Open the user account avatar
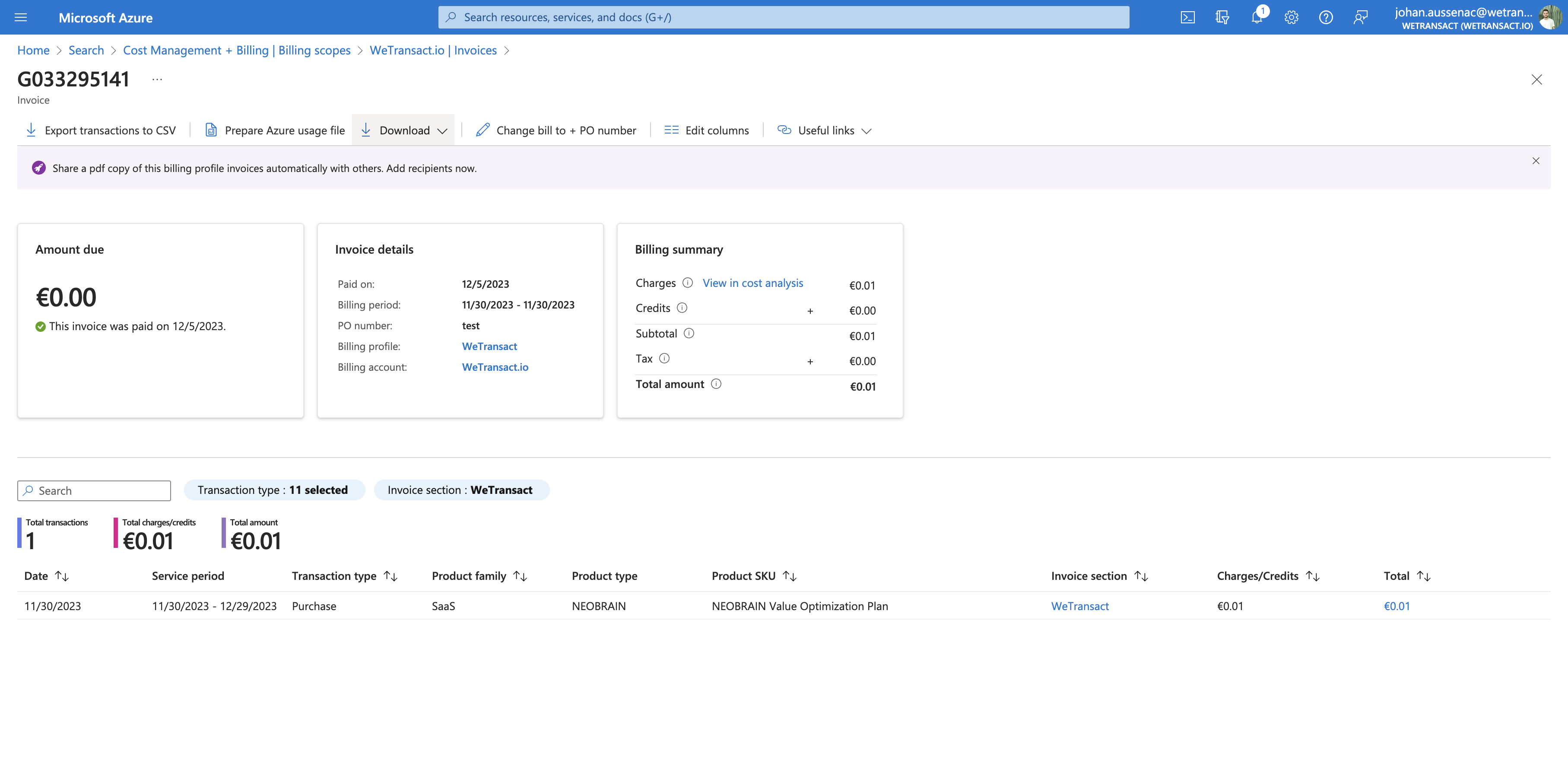Screen dimensions: 1568x757 [x=1550, y=17]
